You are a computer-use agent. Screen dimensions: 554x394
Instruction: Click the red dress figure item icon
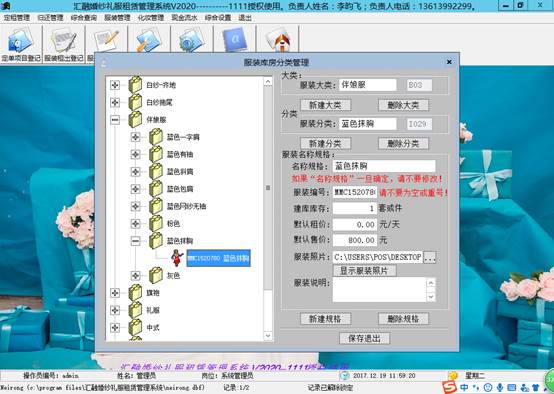coord(177,258)
